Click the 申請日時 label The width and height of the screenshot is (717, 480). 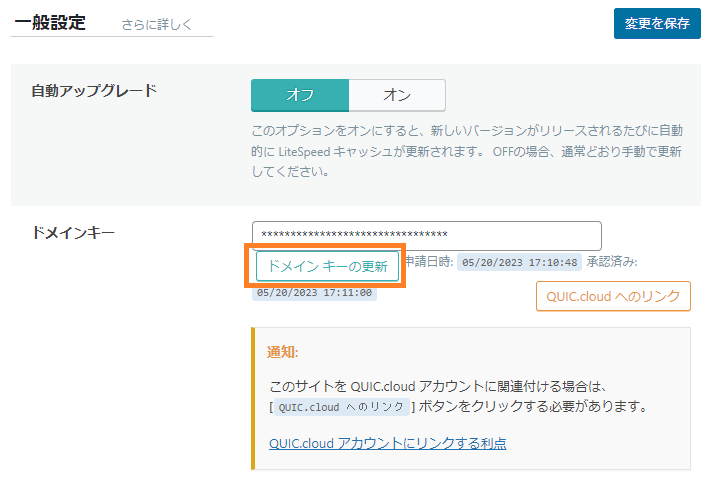tap(428, 262)
